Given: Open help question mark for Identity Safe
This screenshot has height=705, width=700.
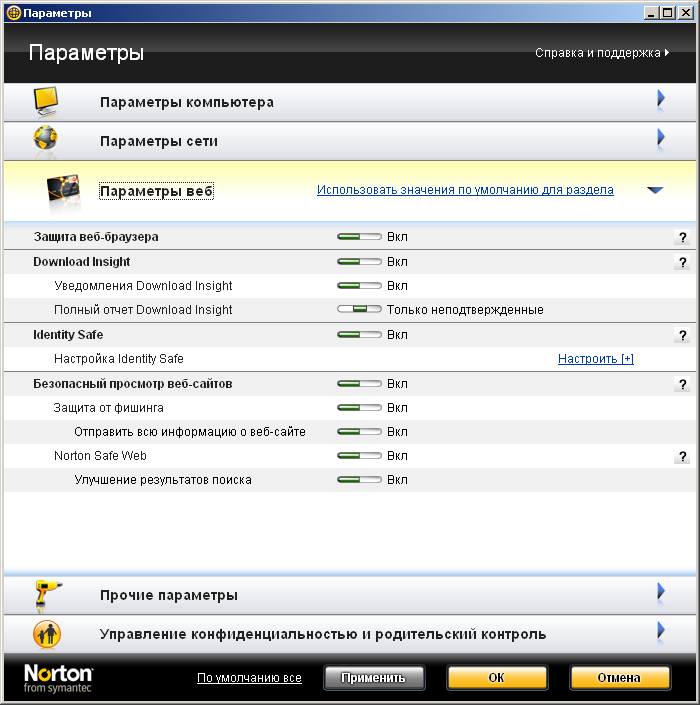Looking at the screenshot, I should tap(682, 335).
